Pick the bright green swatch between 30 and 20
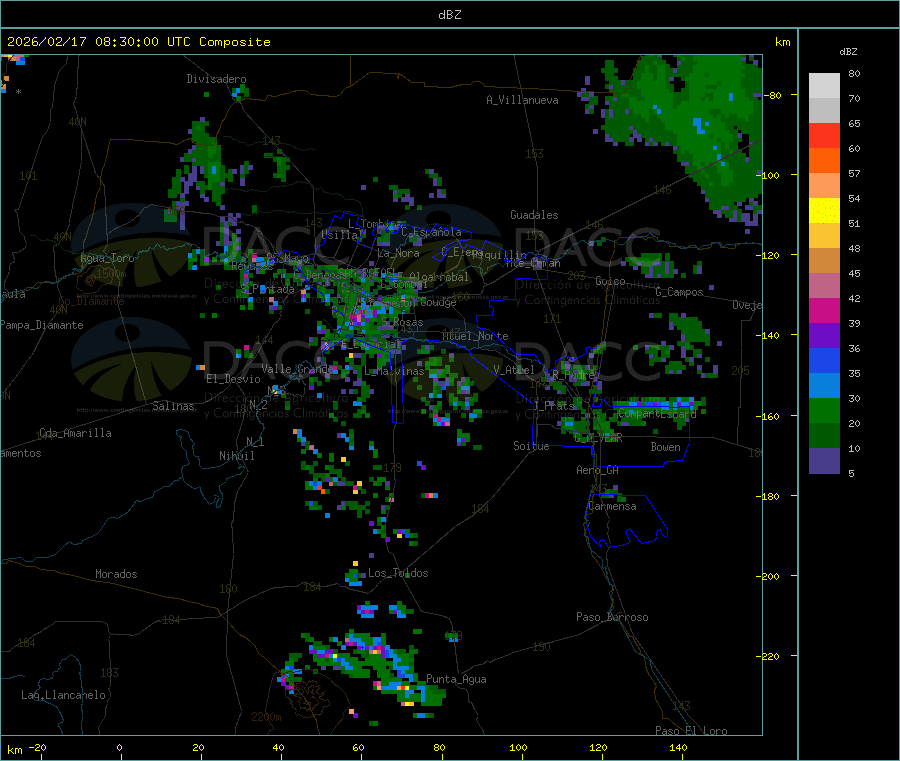This screenshot has height=761, width=900. [x=824, y=410]
